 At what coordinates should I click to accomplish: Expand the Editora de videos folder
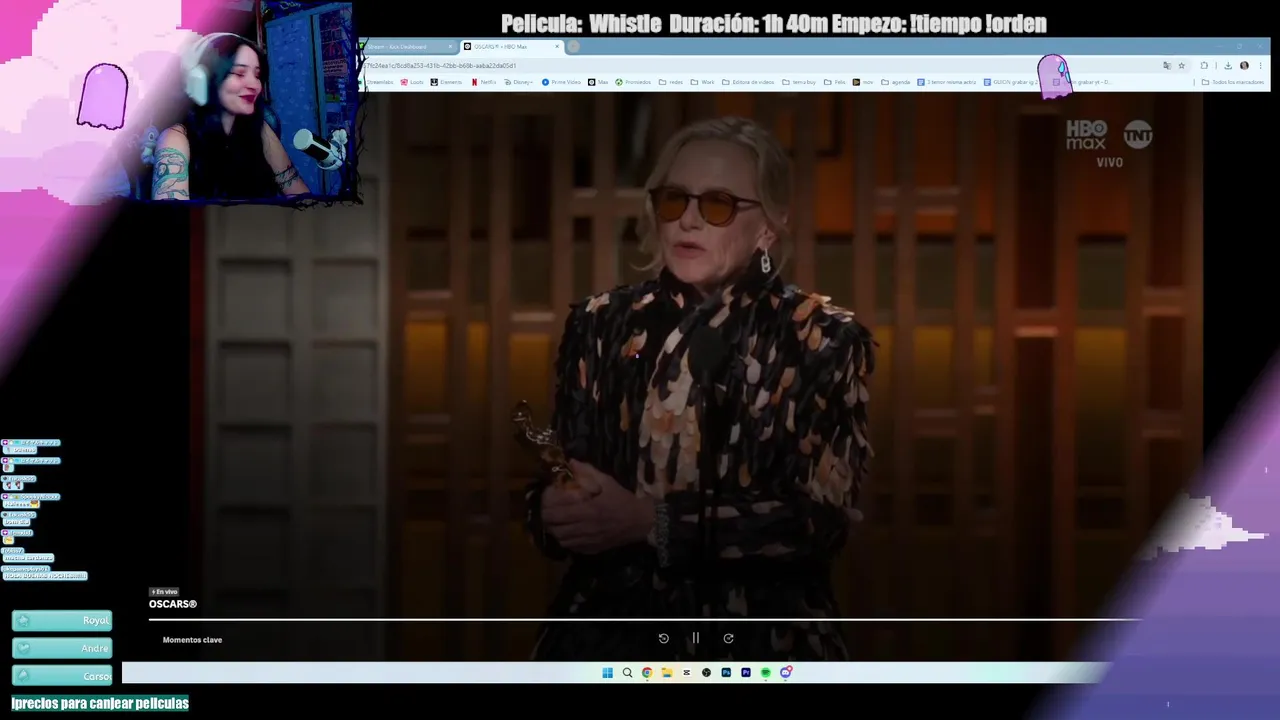[x=748, y=82]
